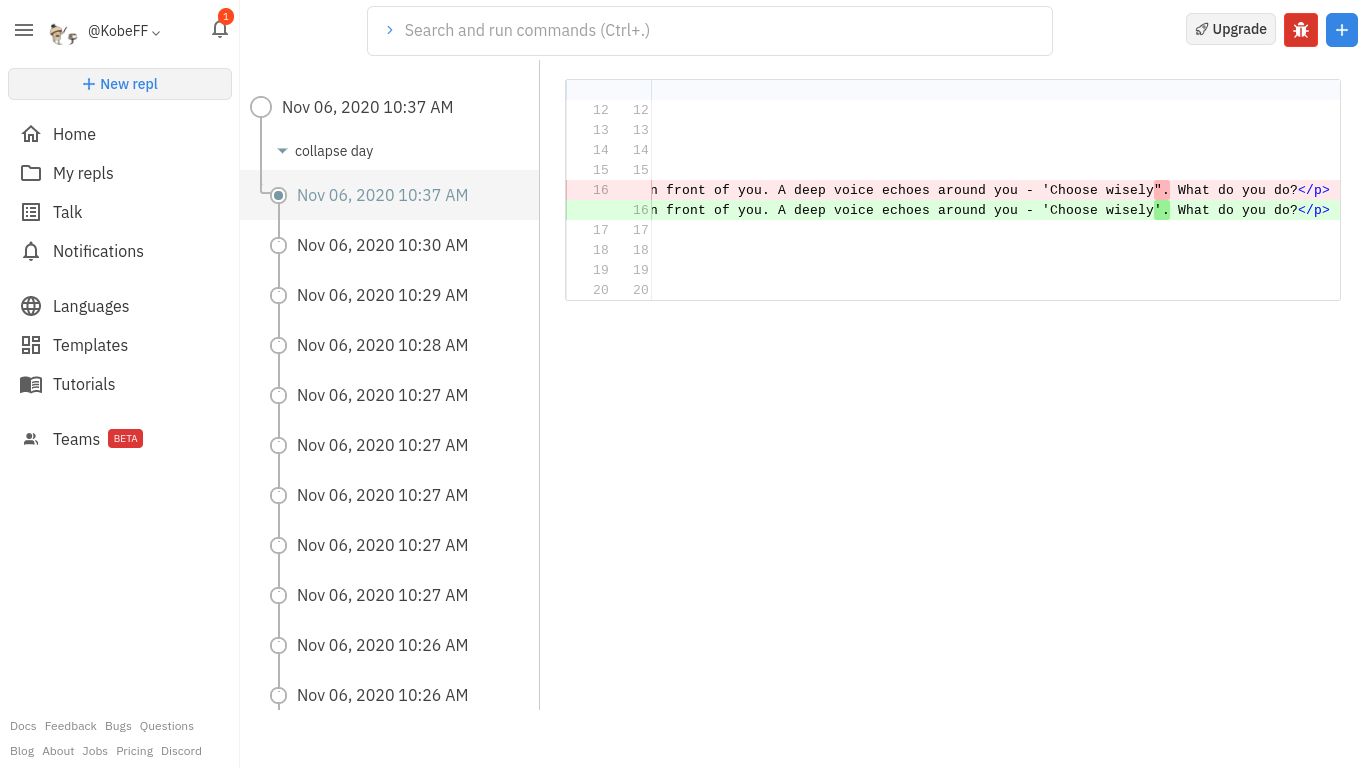Click the first 10:26 AM history entry

click(x=390, y=645)
